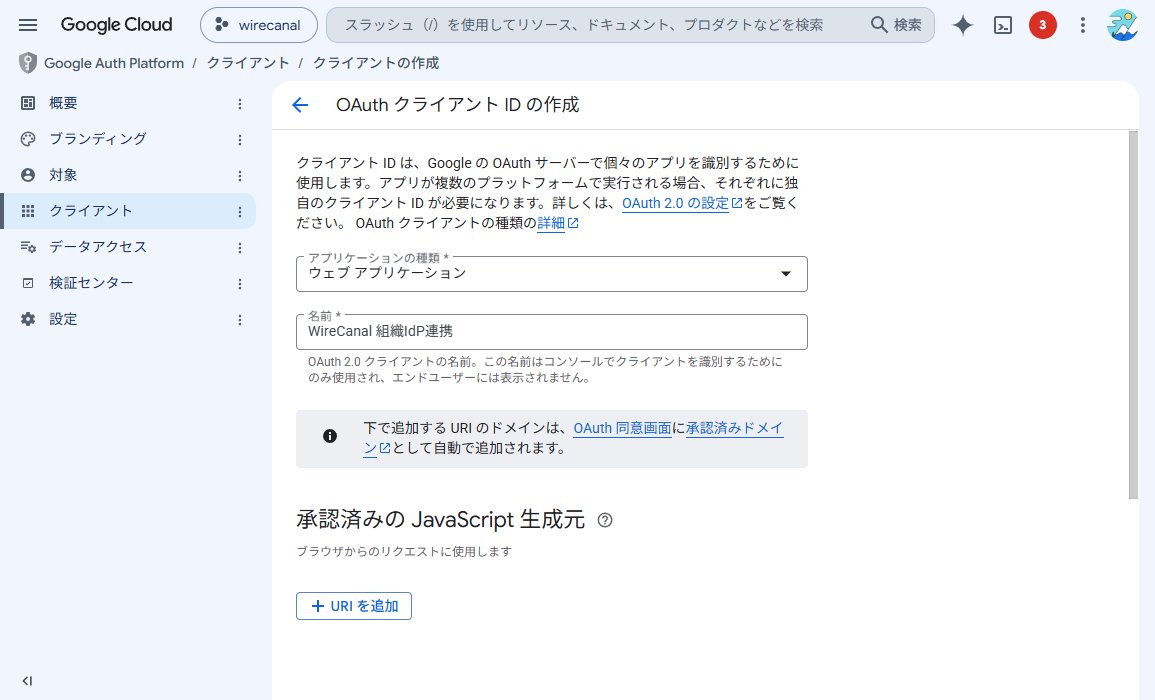1155x700 pixels.
Task: Click Google Auth Platform shield icon
Action: (27, 63)
